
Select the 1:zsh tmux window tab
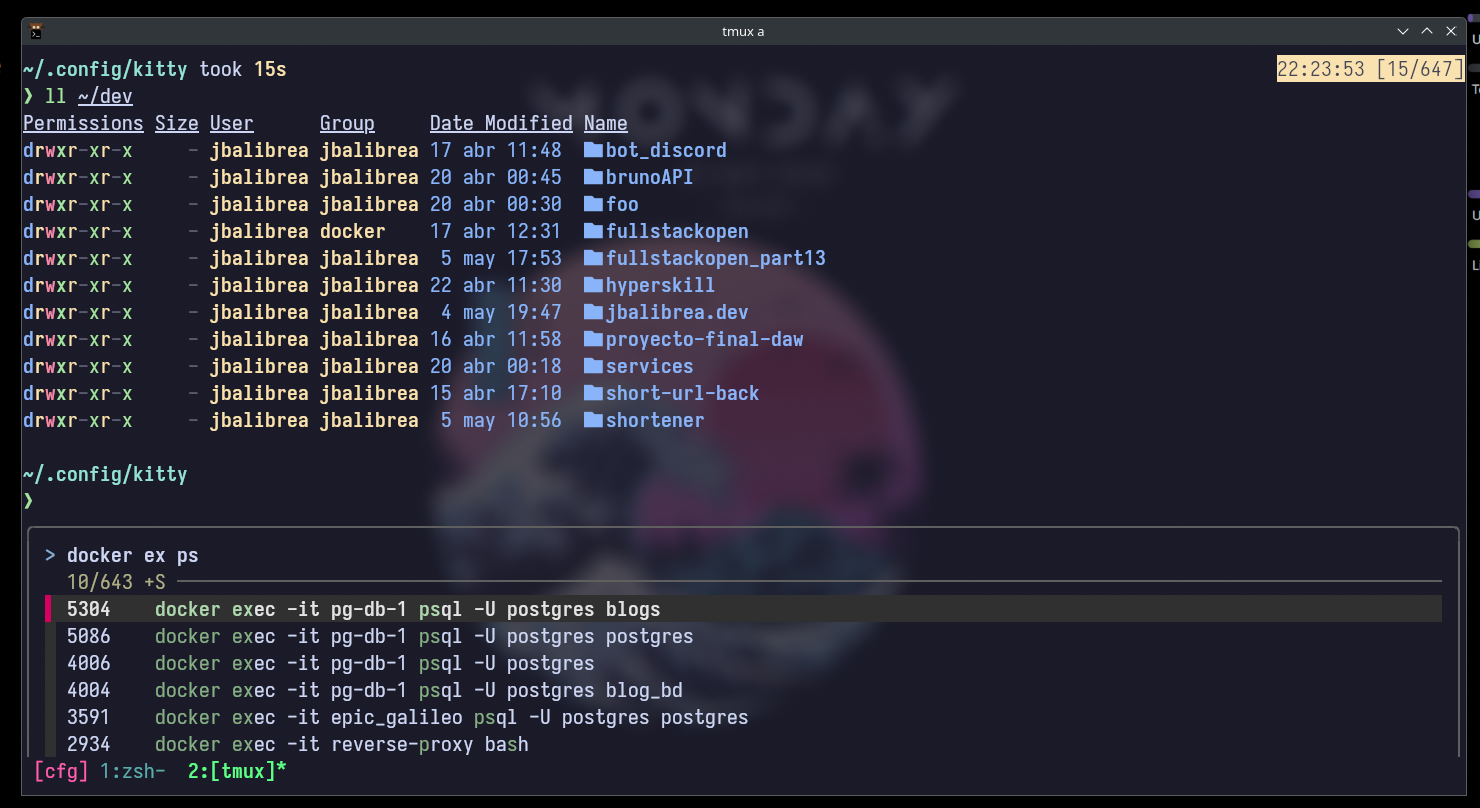click(133, 771)
